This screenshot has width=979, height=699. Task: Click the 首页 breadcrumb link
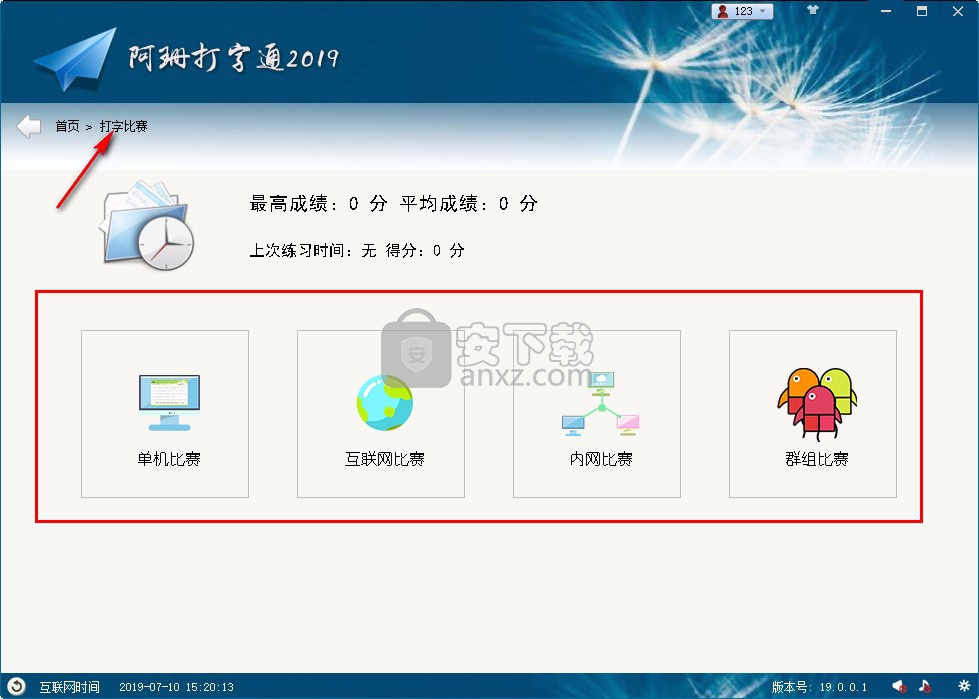(67, 126)
